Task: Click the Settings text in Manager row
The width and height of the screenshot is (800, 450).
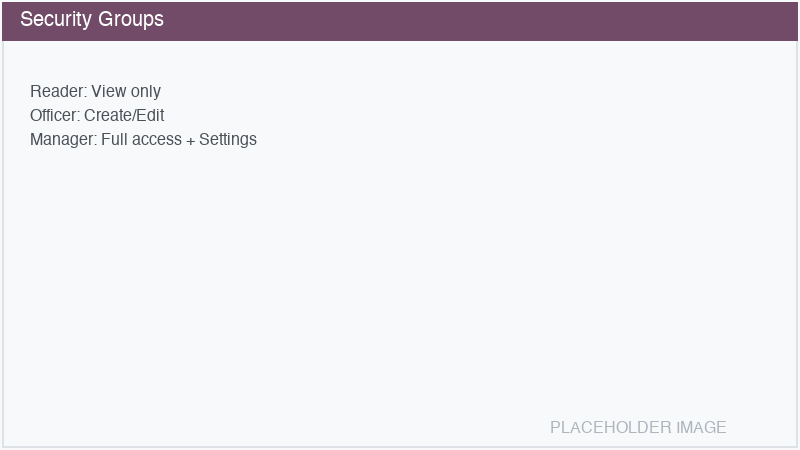Action: pyautogui.click(x=228, y=140)
